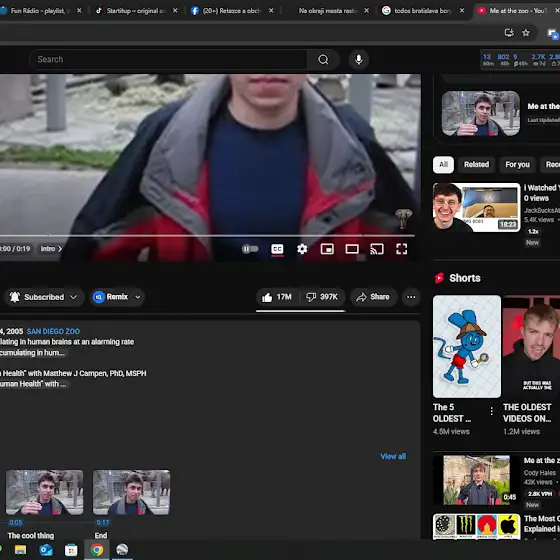Click the search magnifier button
Image resolution: width=560 pixels, height=560 pixels.
[x=323, y=59]
